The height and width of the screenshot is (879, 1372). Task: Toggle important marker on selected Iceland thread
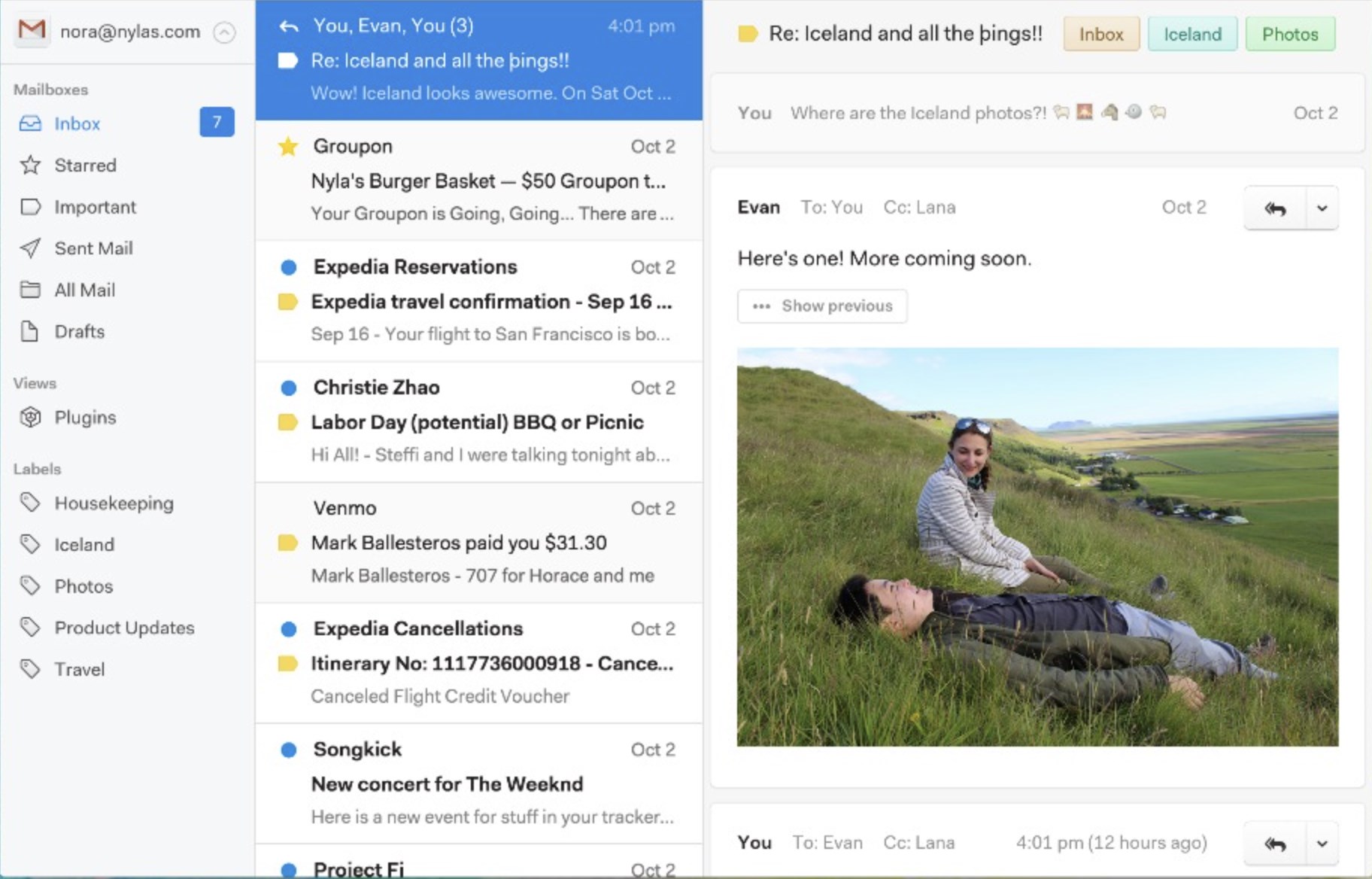pyautogui.click(x=288, y=60)
